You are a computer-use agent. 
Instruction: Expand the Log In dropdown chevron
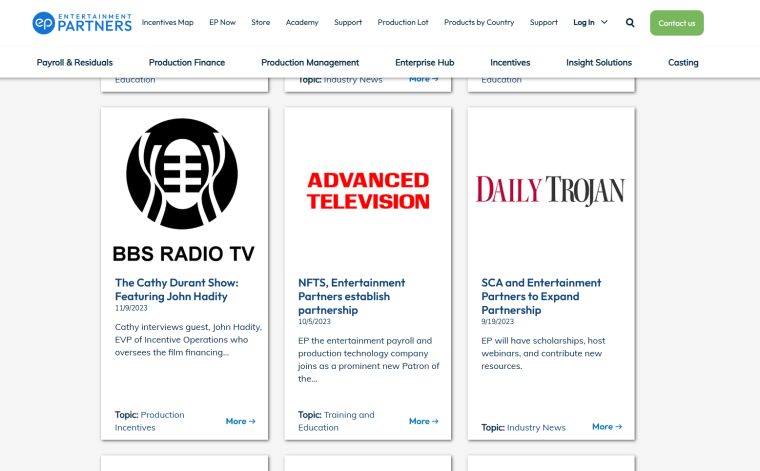click(604, 22)
